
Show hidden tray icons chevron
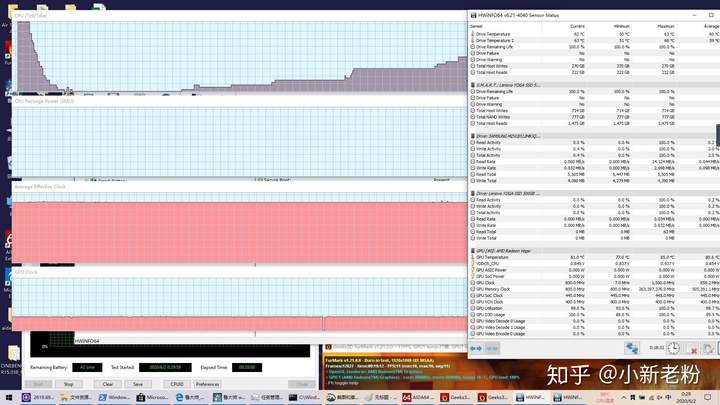pos(624,397)
